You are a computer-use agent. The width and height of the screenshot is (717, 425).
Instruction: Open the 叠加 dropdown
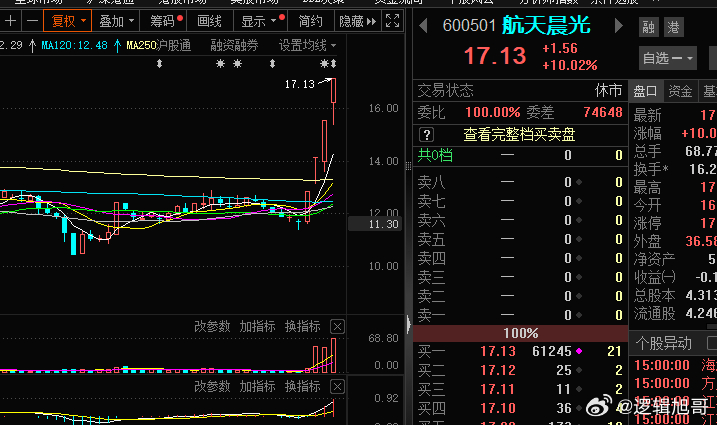(116, 21)
